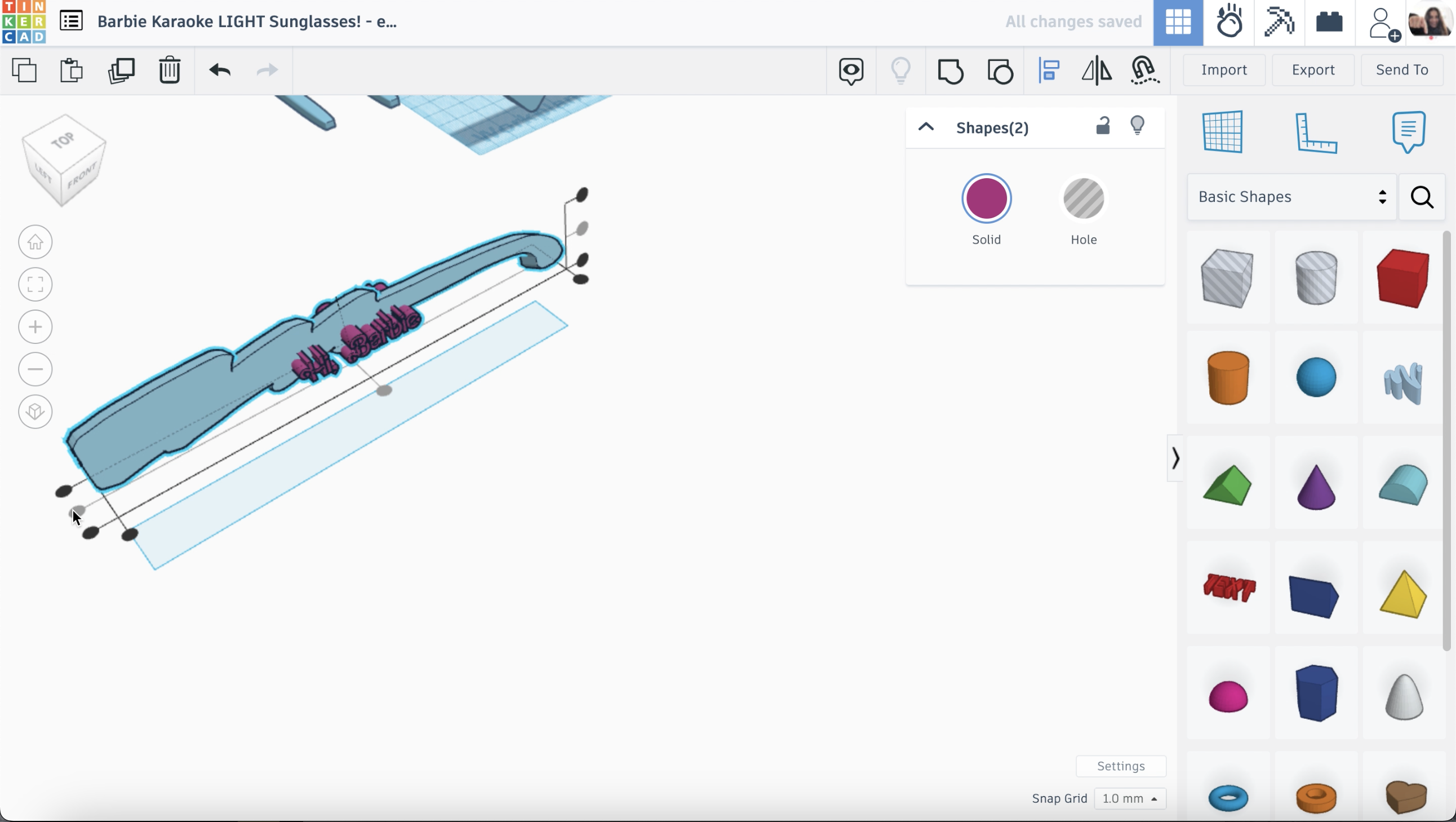Image resolution: width=1456 pixels, height=822 pixels.
Task: Toggle visibility lightbulb in Shapes panel
Action: (x=1138, y=125)
